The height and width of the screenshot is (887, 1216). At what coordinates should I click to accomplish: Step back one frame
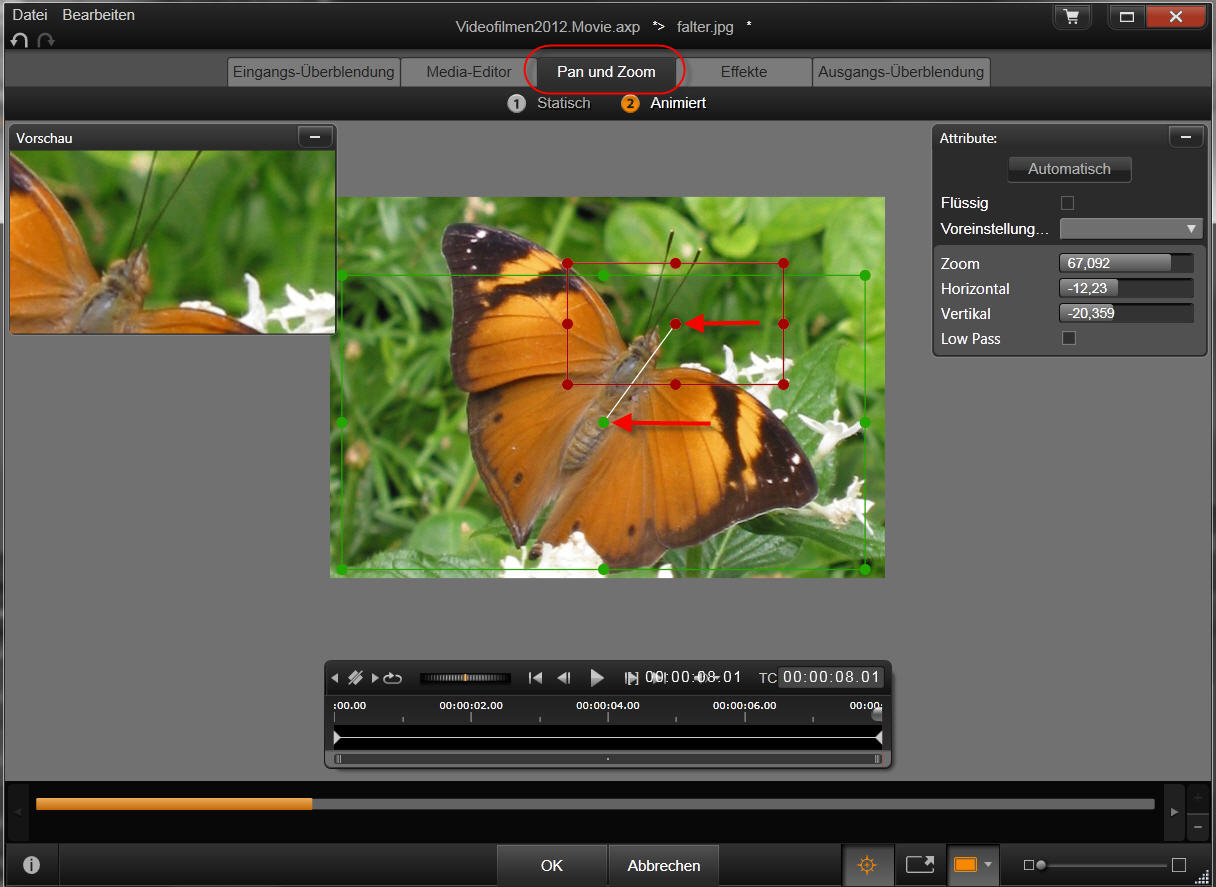(x=564, y=678)
